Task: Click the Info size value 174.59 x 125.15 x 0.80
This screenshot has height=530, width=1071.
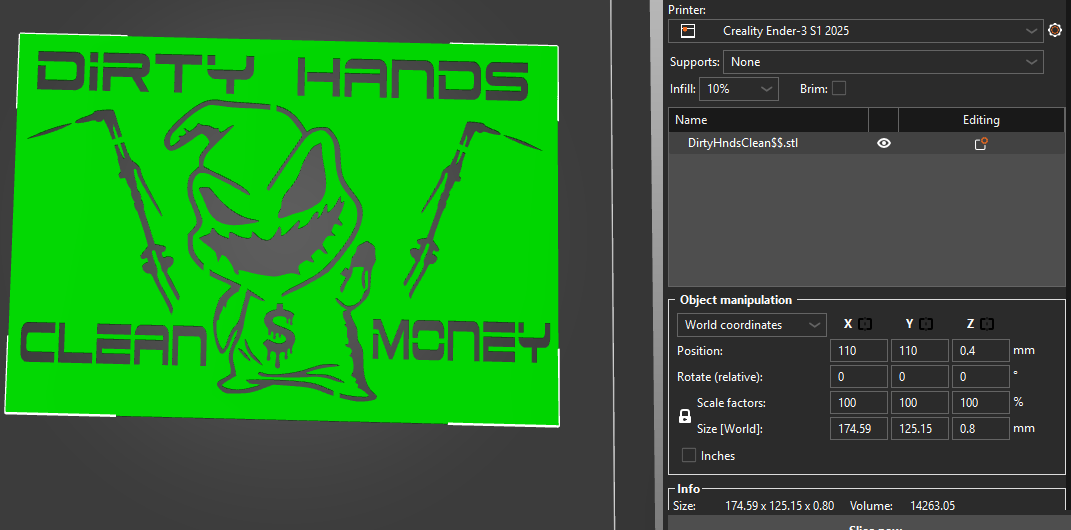Action: pos(779,506)
